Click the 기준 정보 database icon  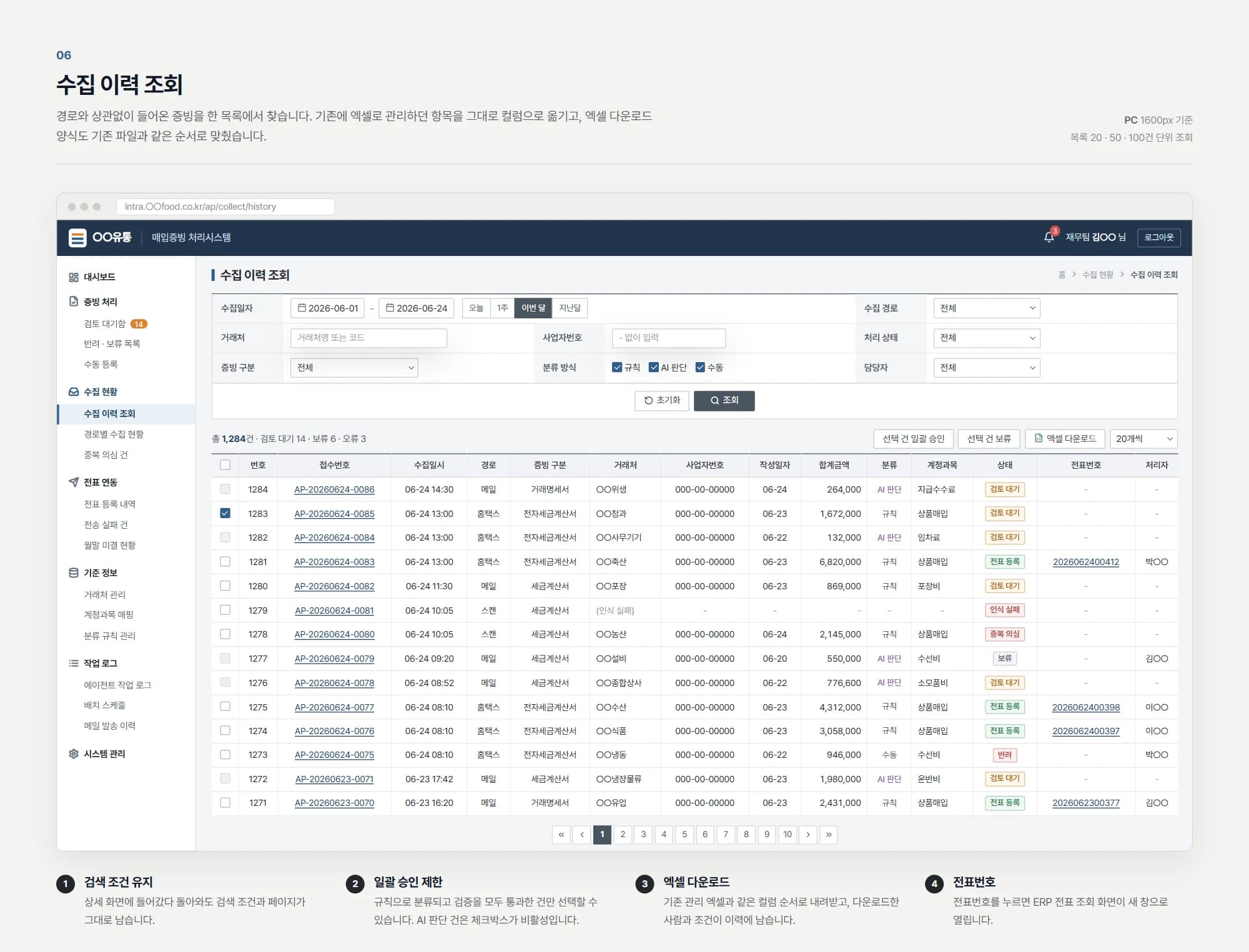pos(74,572)
